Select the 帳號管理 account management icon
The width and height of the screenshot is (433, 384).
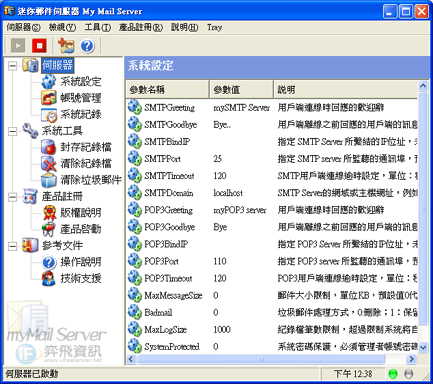[49, 98]
